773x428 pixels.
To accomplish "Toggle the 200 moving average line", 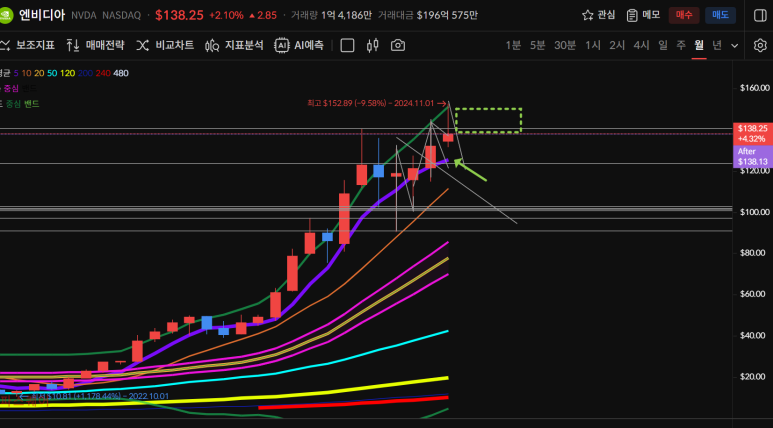I will pos(85,73).
